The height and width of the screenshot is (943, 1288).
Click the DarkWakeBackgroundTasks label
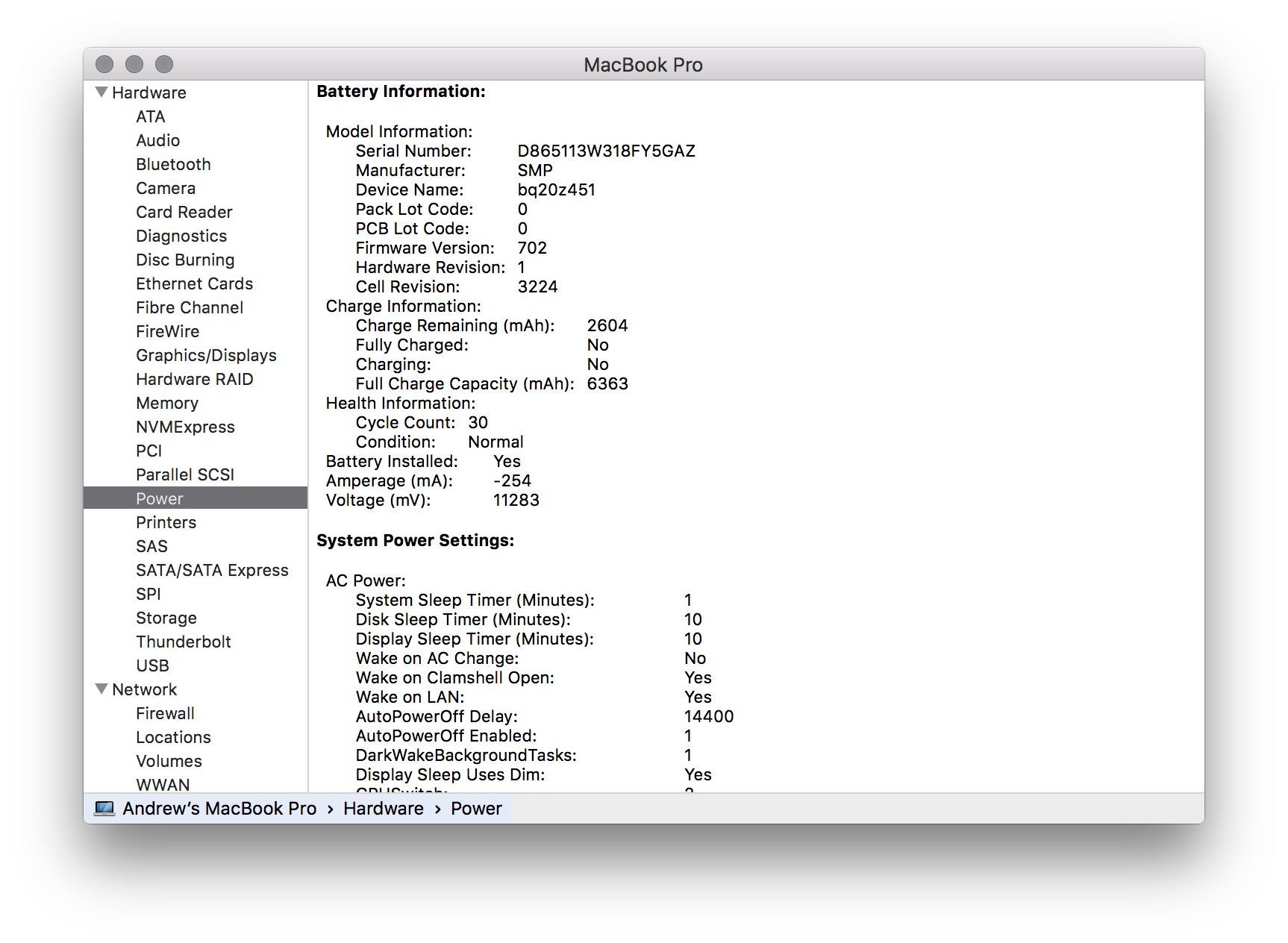pos(466,755)
